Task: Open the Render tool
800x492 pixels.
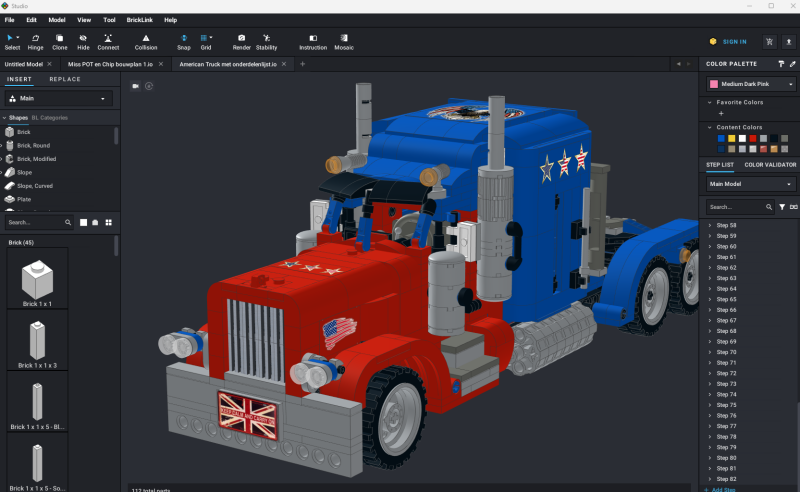Action: coord(241,41)
